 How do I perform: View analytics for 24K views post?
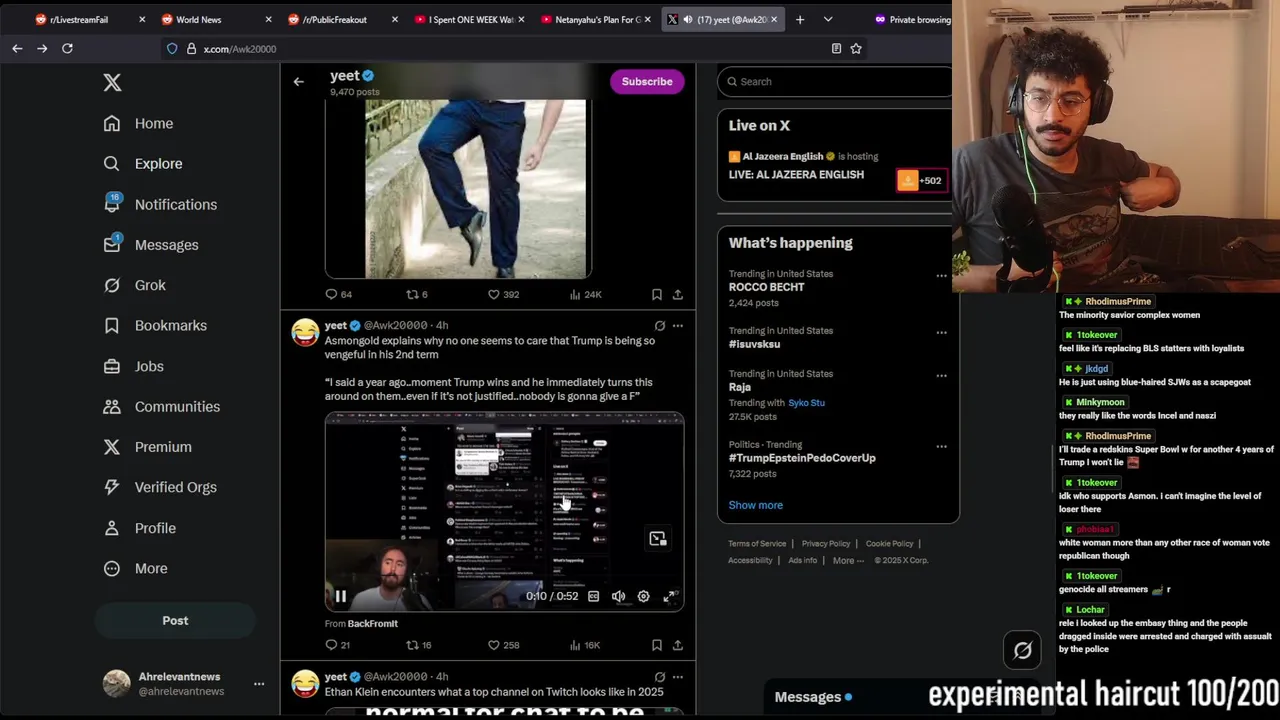coord(575,294)
